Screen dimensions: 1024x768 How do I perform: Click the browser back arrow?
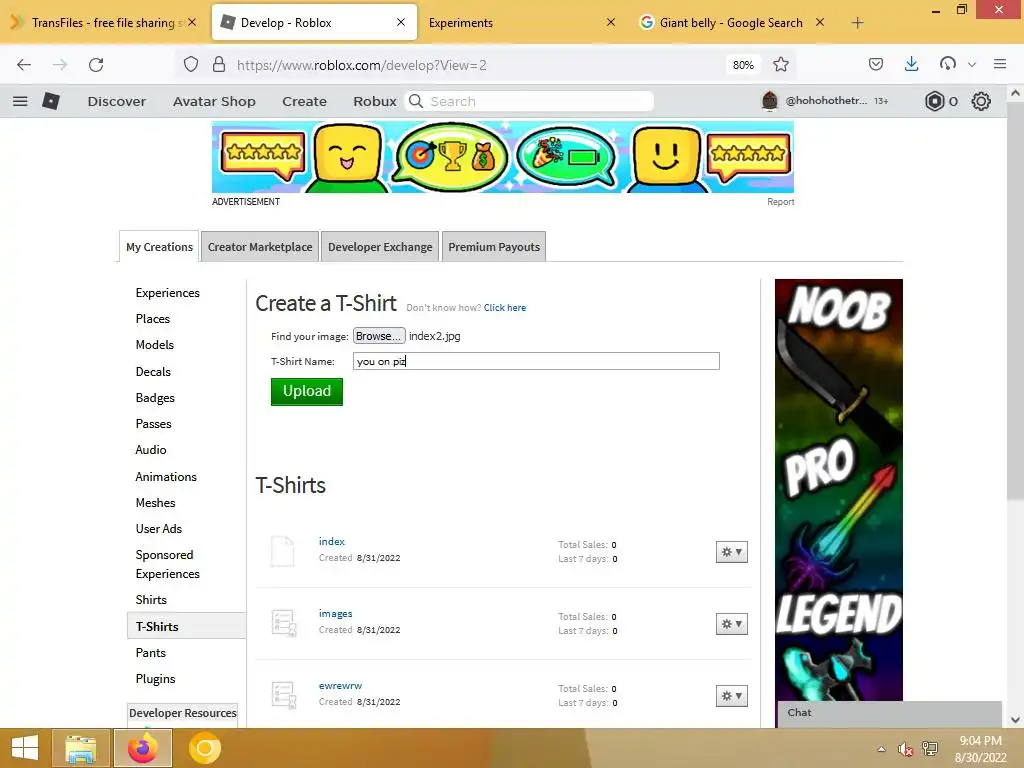[24, 65]
